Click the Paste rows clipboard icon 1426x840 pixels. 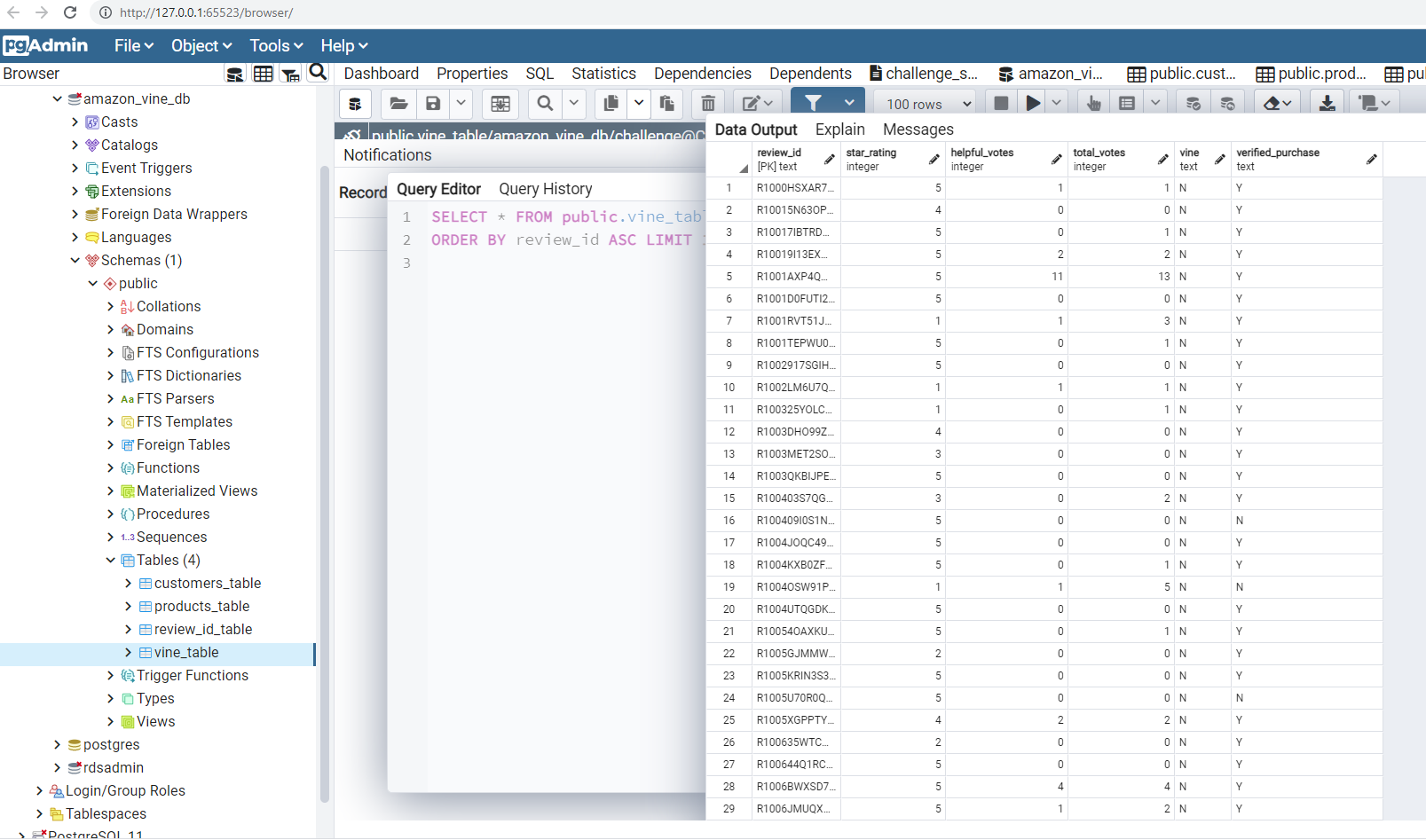pos(667,104)
